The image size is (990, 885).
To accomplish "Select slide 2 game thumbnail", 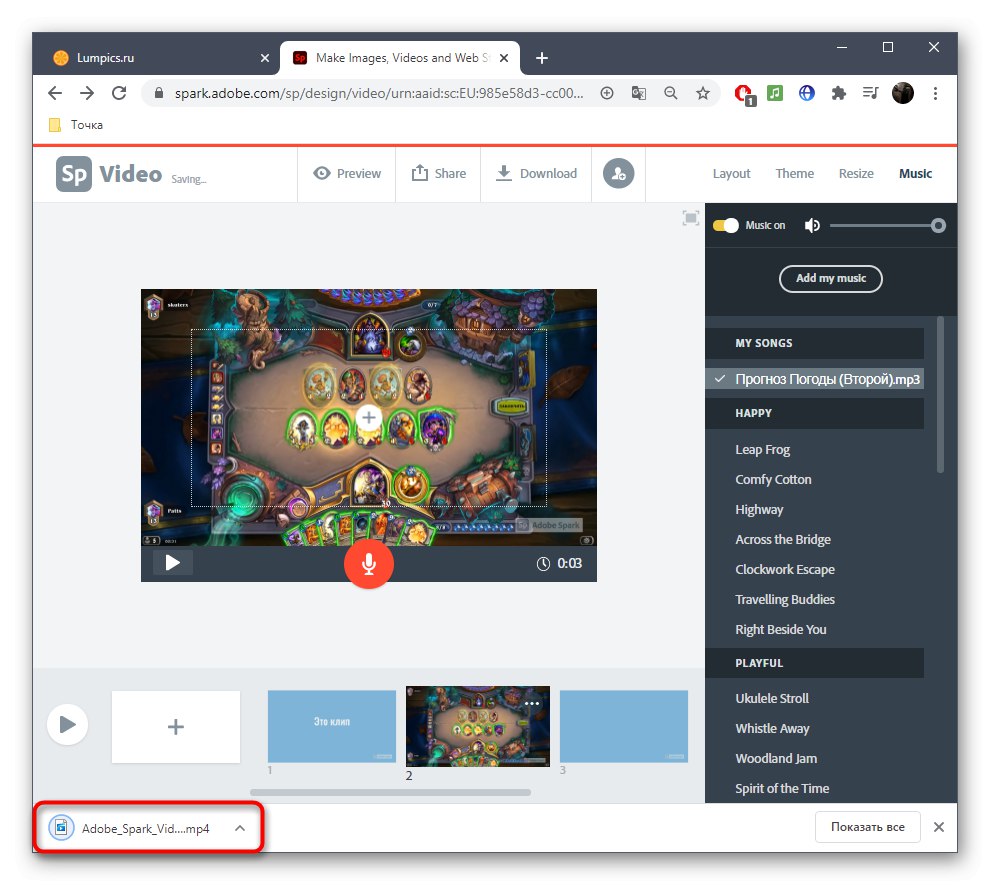I will tap(478, 726).
